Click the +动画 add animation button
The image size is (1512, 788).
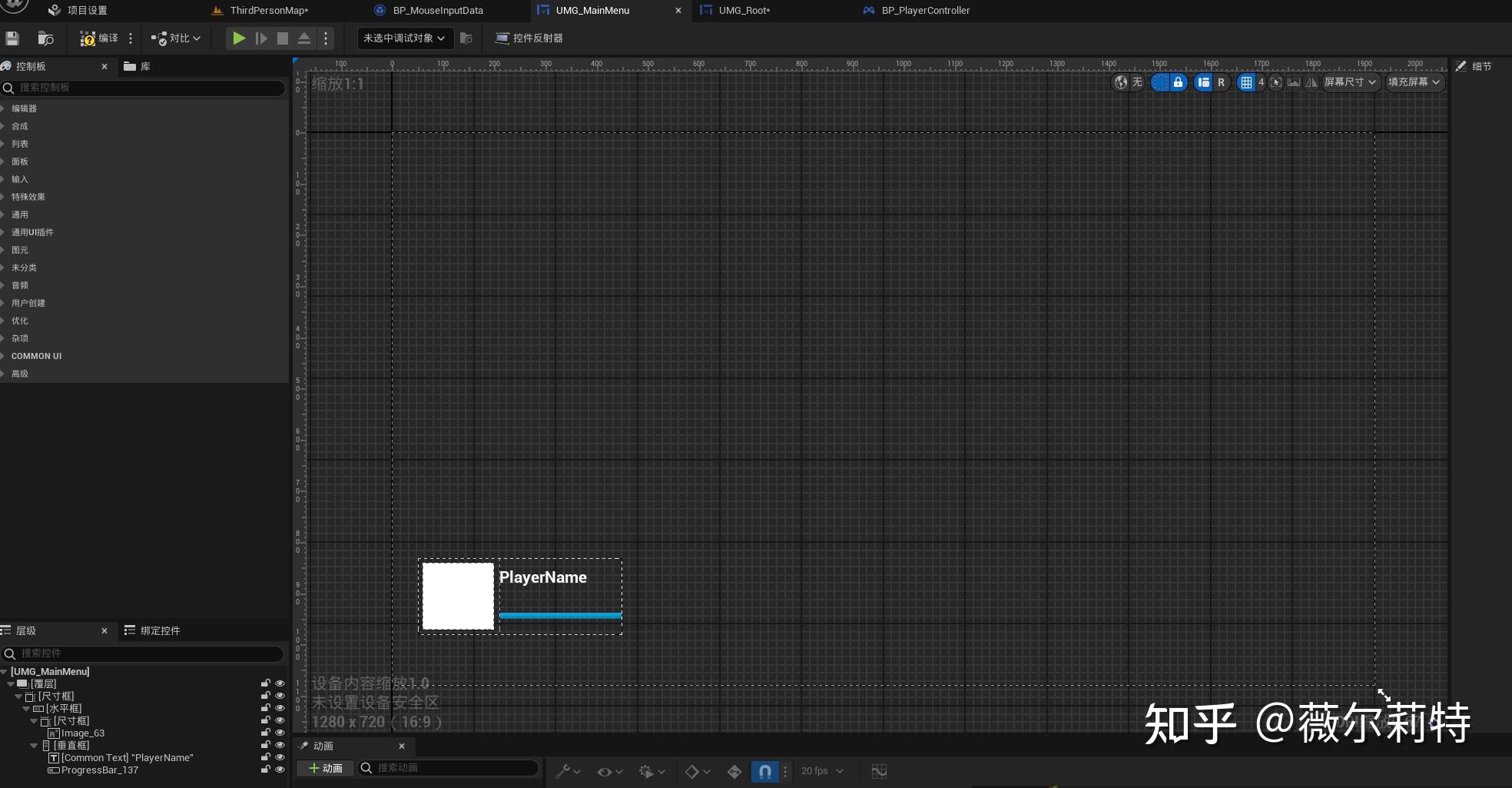pyautogui.click(x=326, y=768)
